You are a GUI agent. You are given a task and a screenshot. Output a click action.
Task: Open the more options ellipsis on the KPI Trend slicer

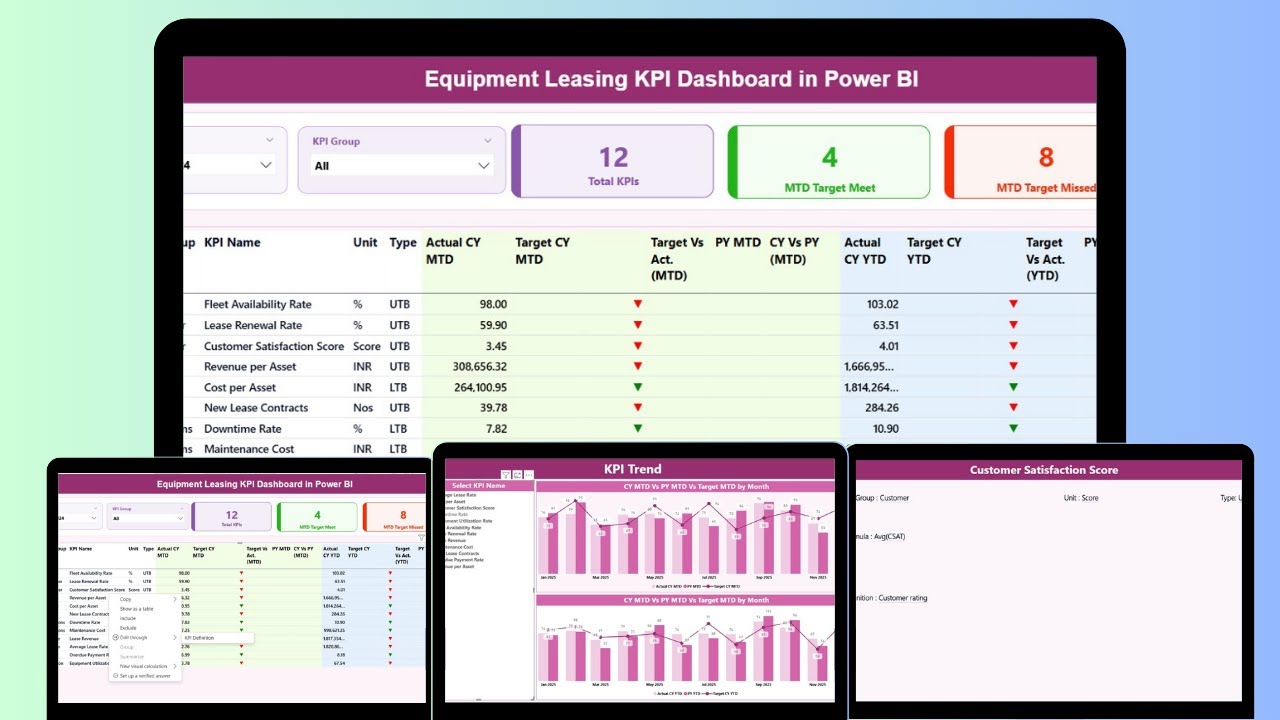[529, 475]
